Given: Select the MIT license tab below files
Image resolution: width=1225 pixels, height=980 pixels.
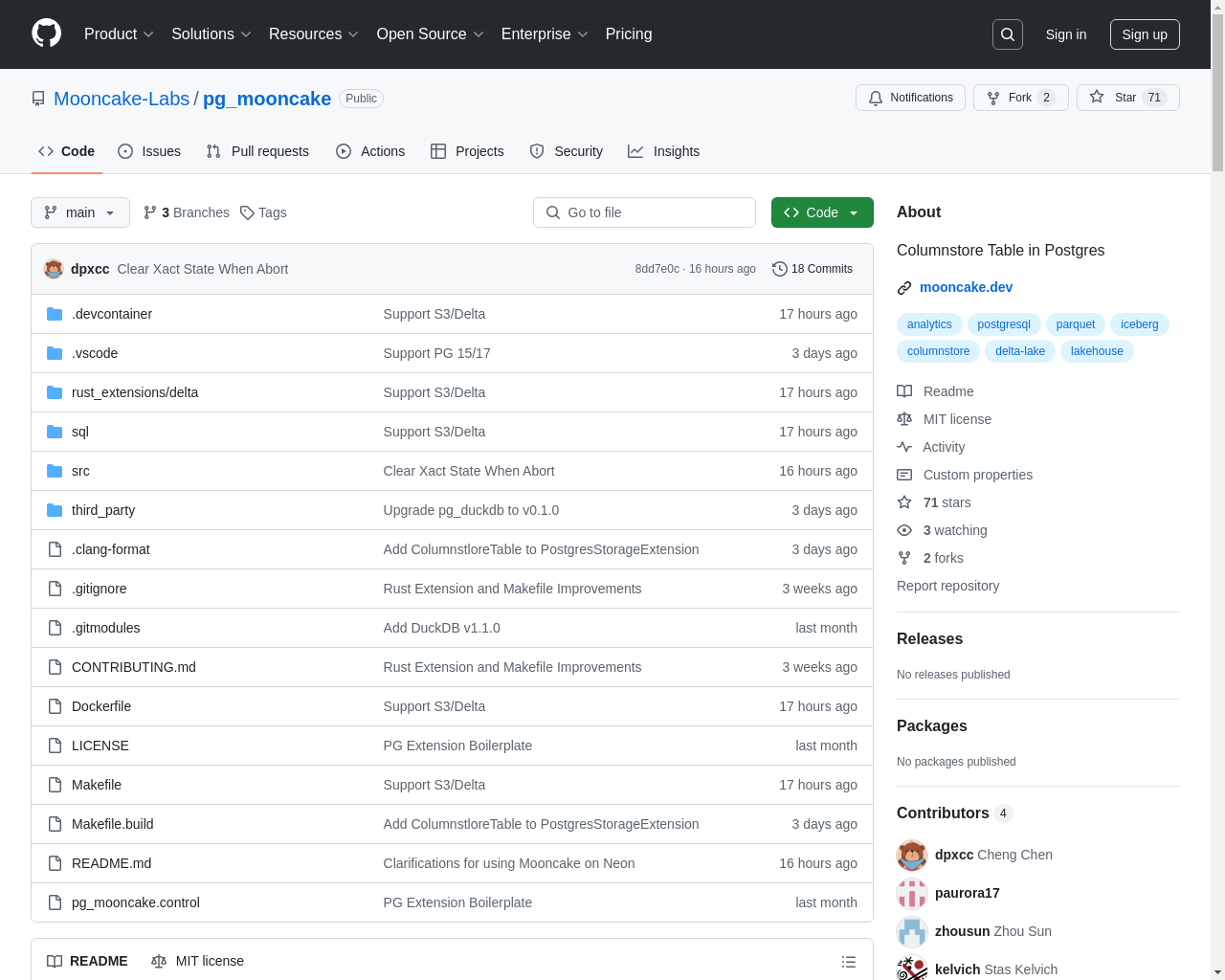Looking at the screenshot, I should point(197,961).
